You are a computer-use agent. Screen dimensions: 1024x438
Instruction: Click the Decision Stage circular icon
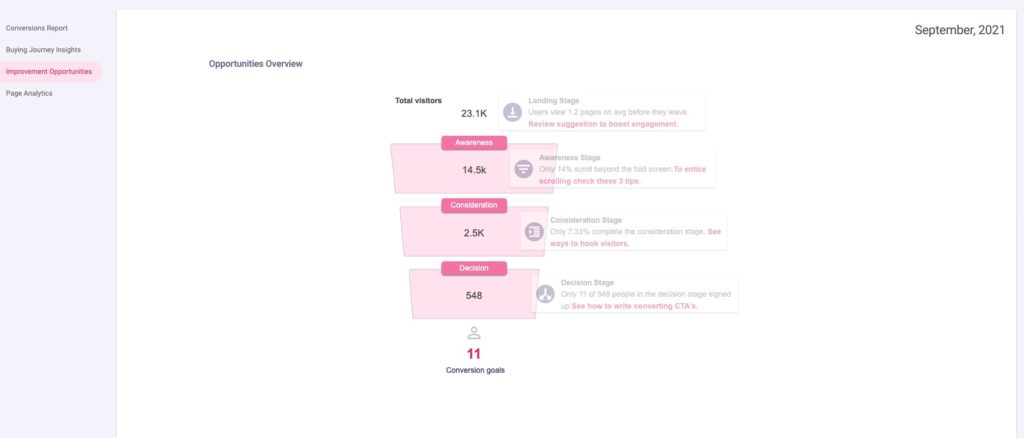545,294
